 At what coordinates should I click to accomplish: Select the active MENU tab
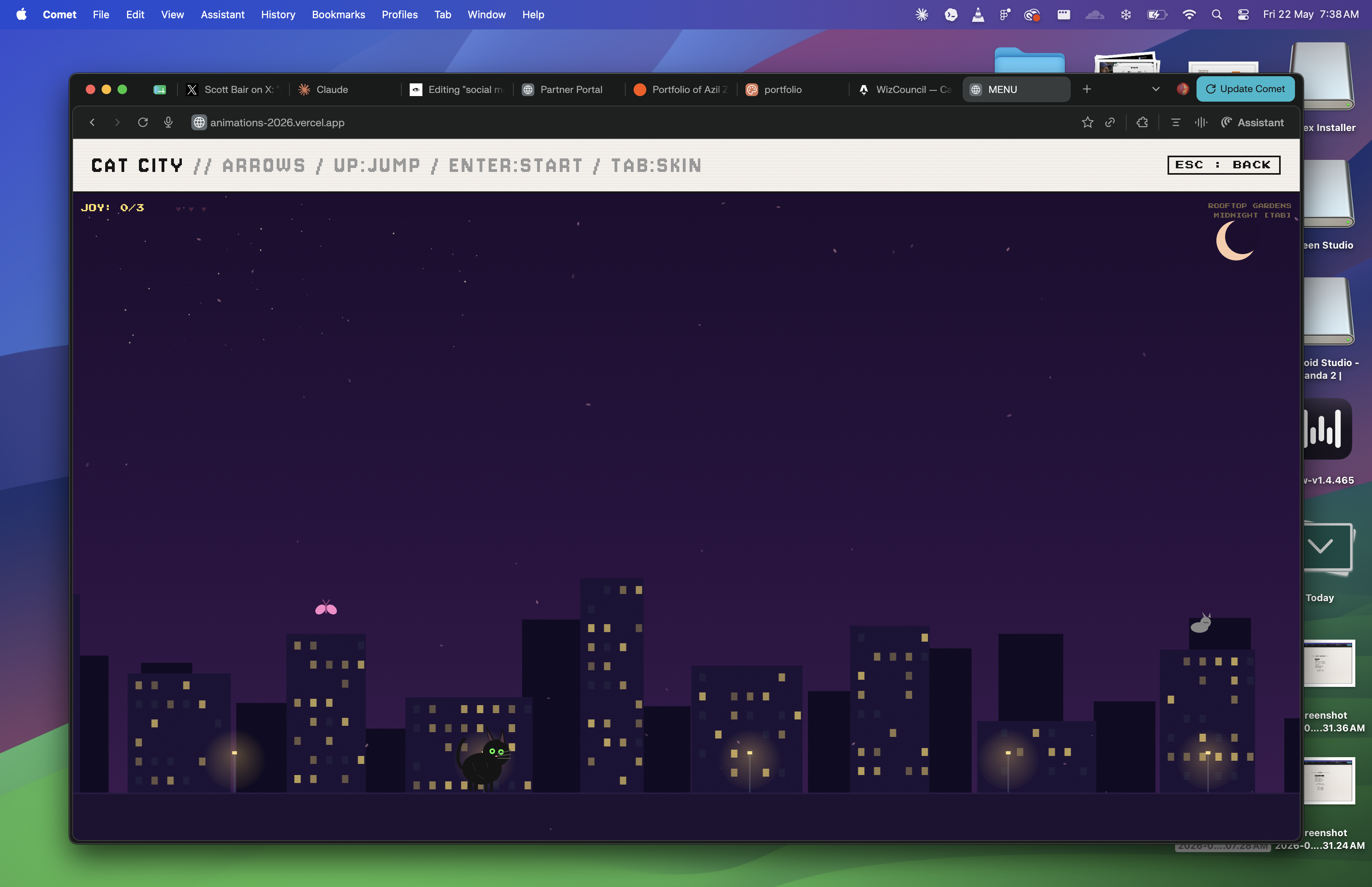tap(1016, 89)
